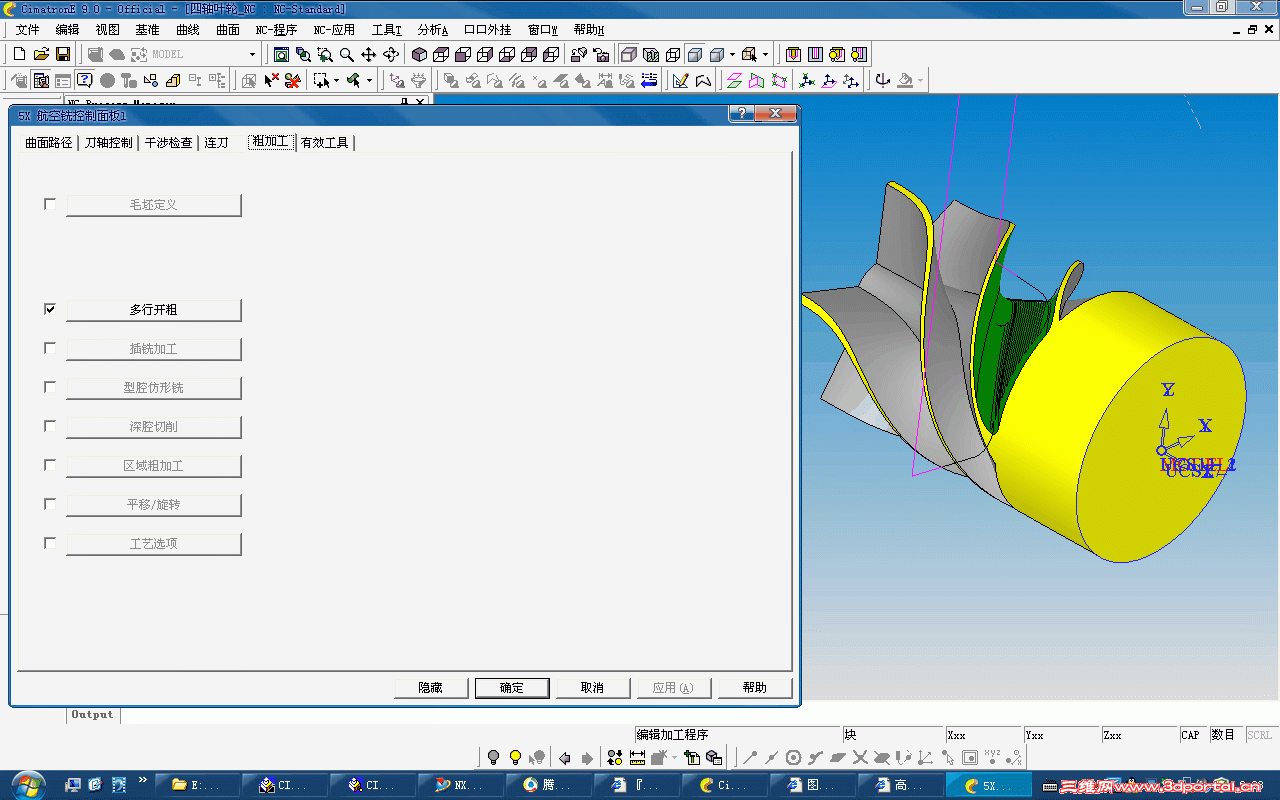The image size is (1280, 800).
Task: Switch to the 曲面路径 tab
Action: (49, 143)
